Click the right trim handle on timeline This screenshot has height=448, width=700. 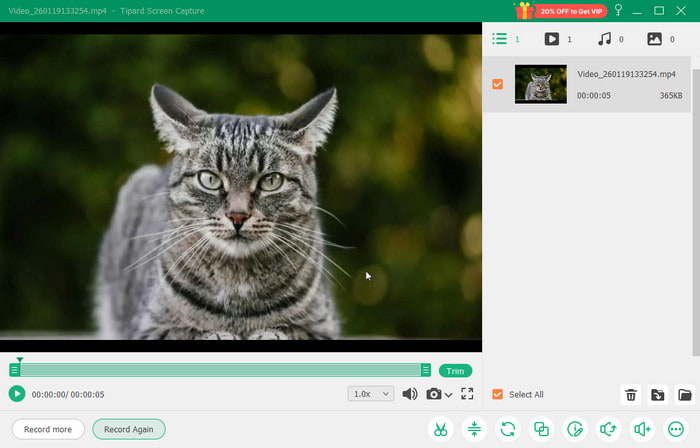425,370
